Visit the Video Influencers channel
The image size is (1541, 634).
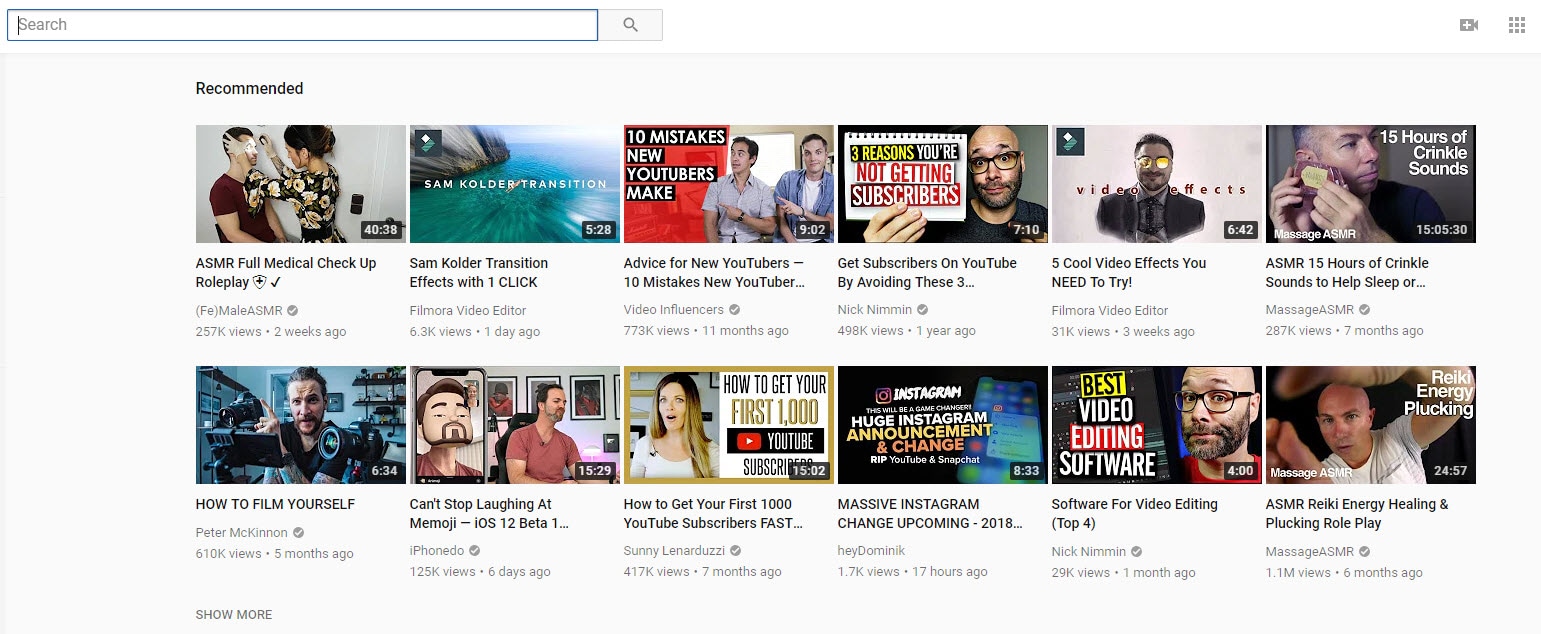point(674,310)
